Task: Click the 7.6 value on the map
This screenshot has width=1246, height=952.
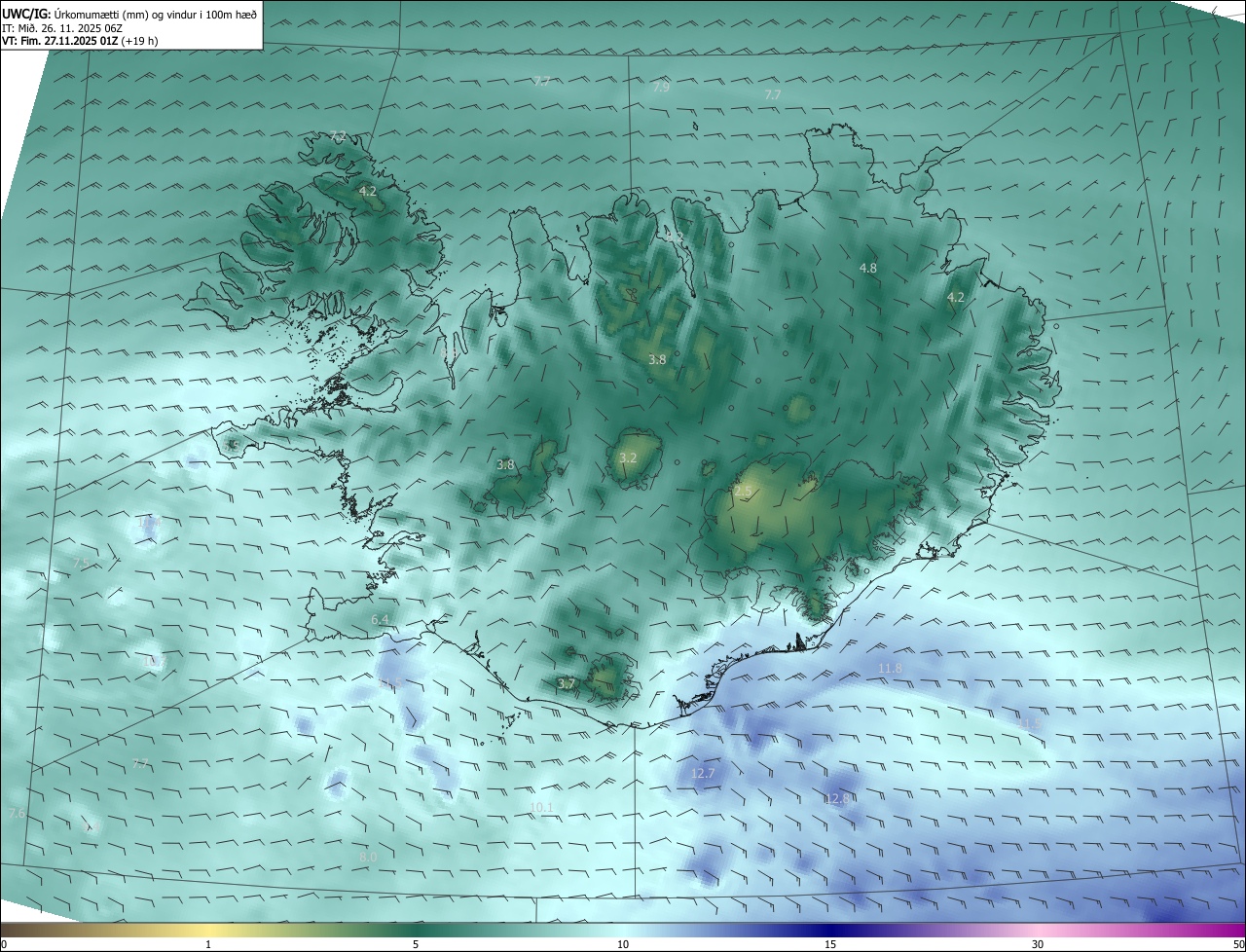Action: [17, 813]
